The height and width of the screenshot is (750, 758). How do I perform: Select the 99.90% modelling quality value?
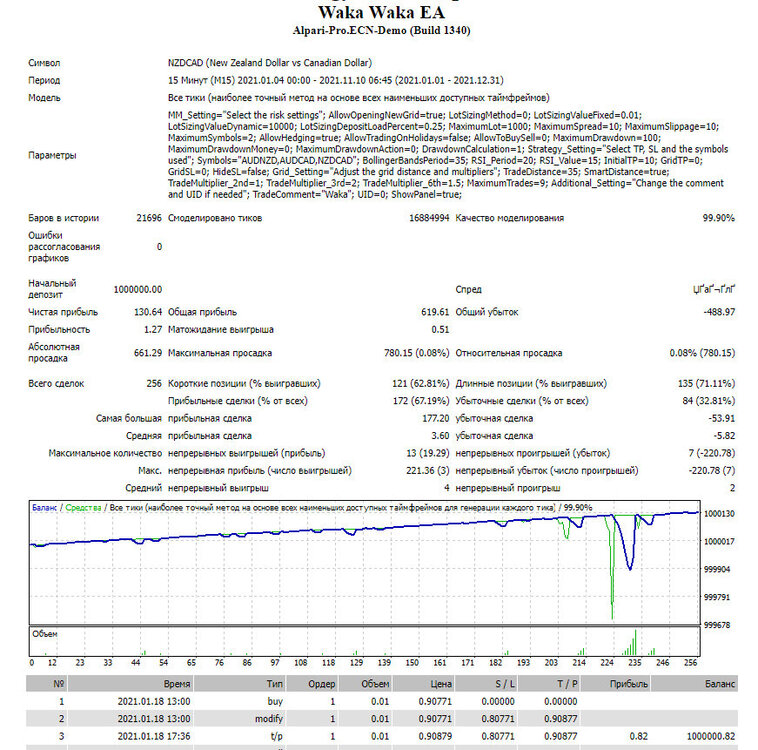tap(718, 218)
